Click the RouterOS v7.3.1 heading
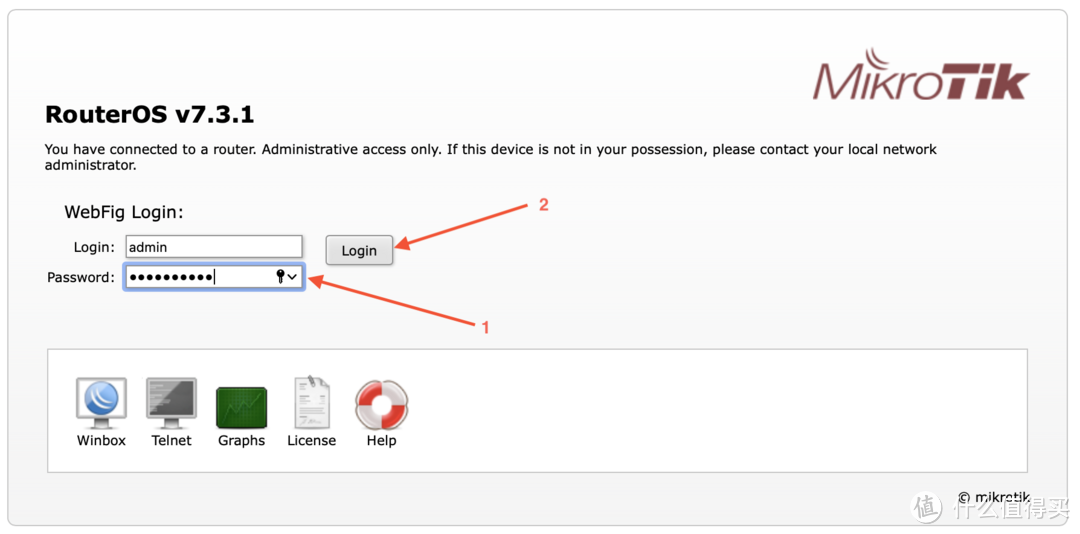1080x534 pixels. click(x=149, y=115)
